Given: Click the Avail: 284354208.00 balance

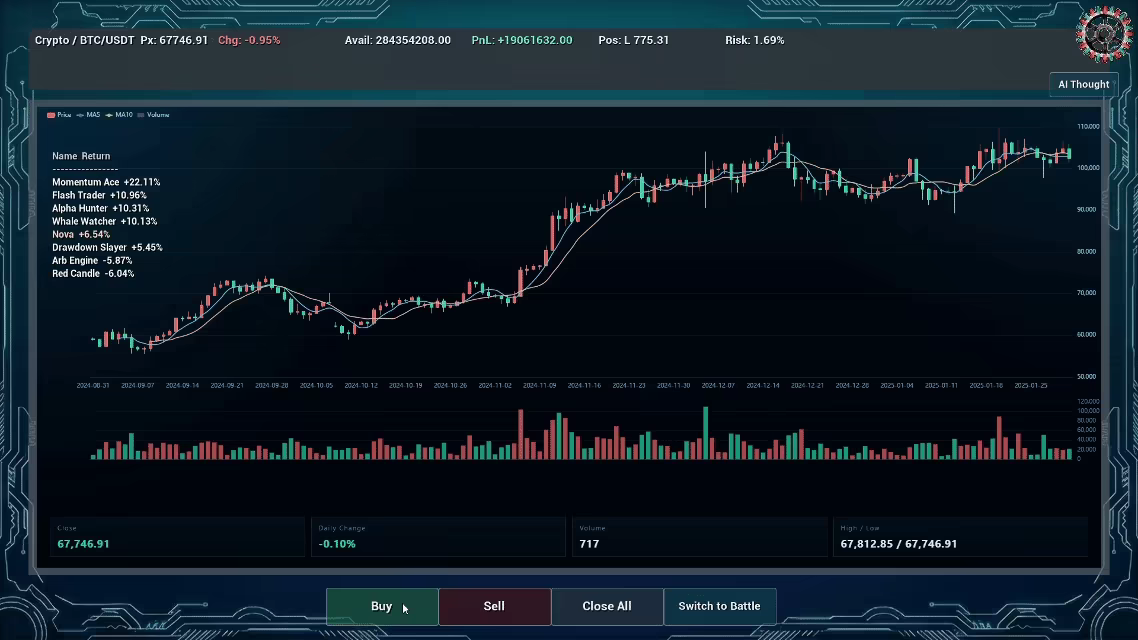Looking at the screenshot, I should [398, 40].
